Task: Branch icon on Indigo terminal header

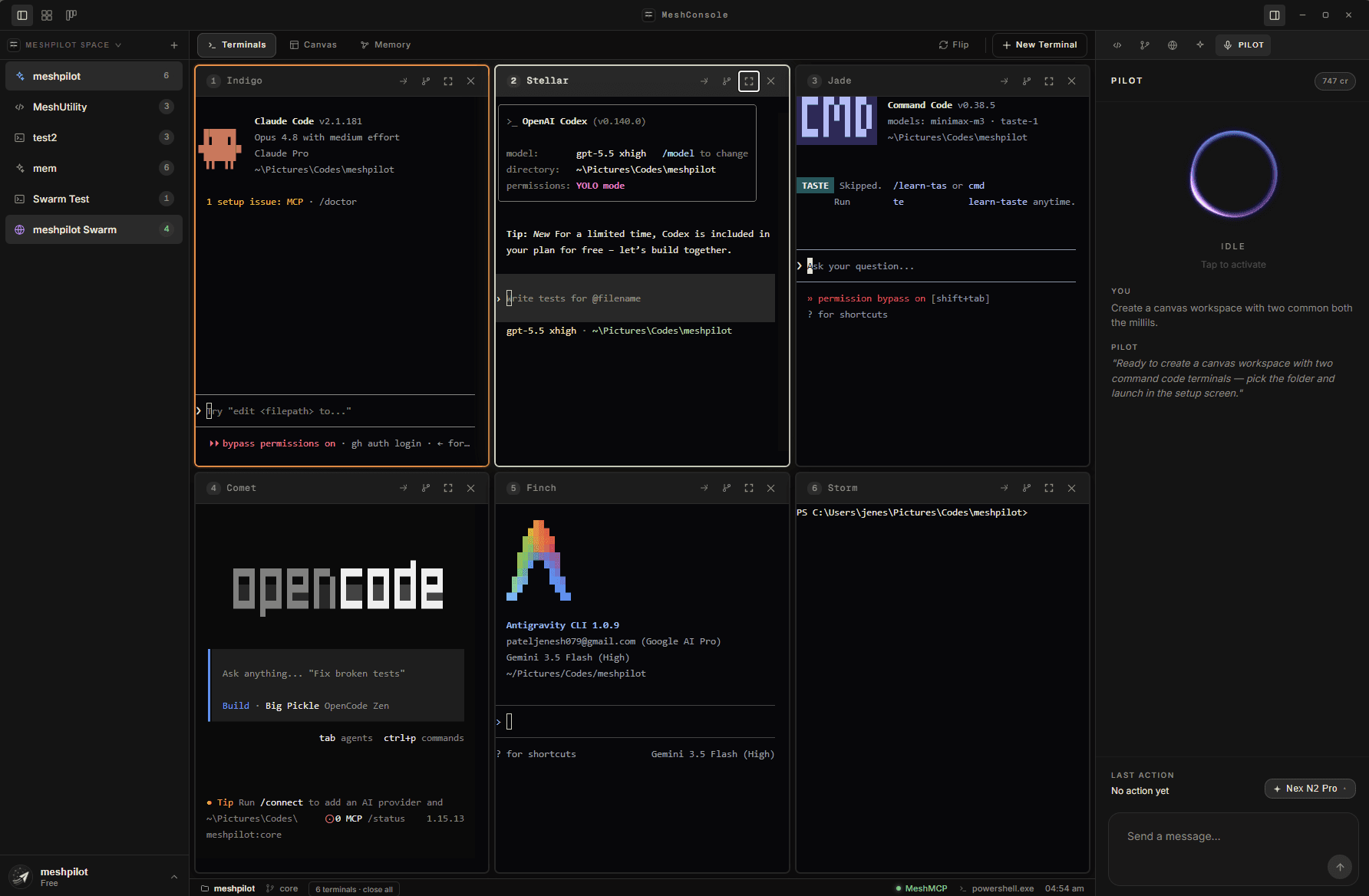Action: pos(426,81)
